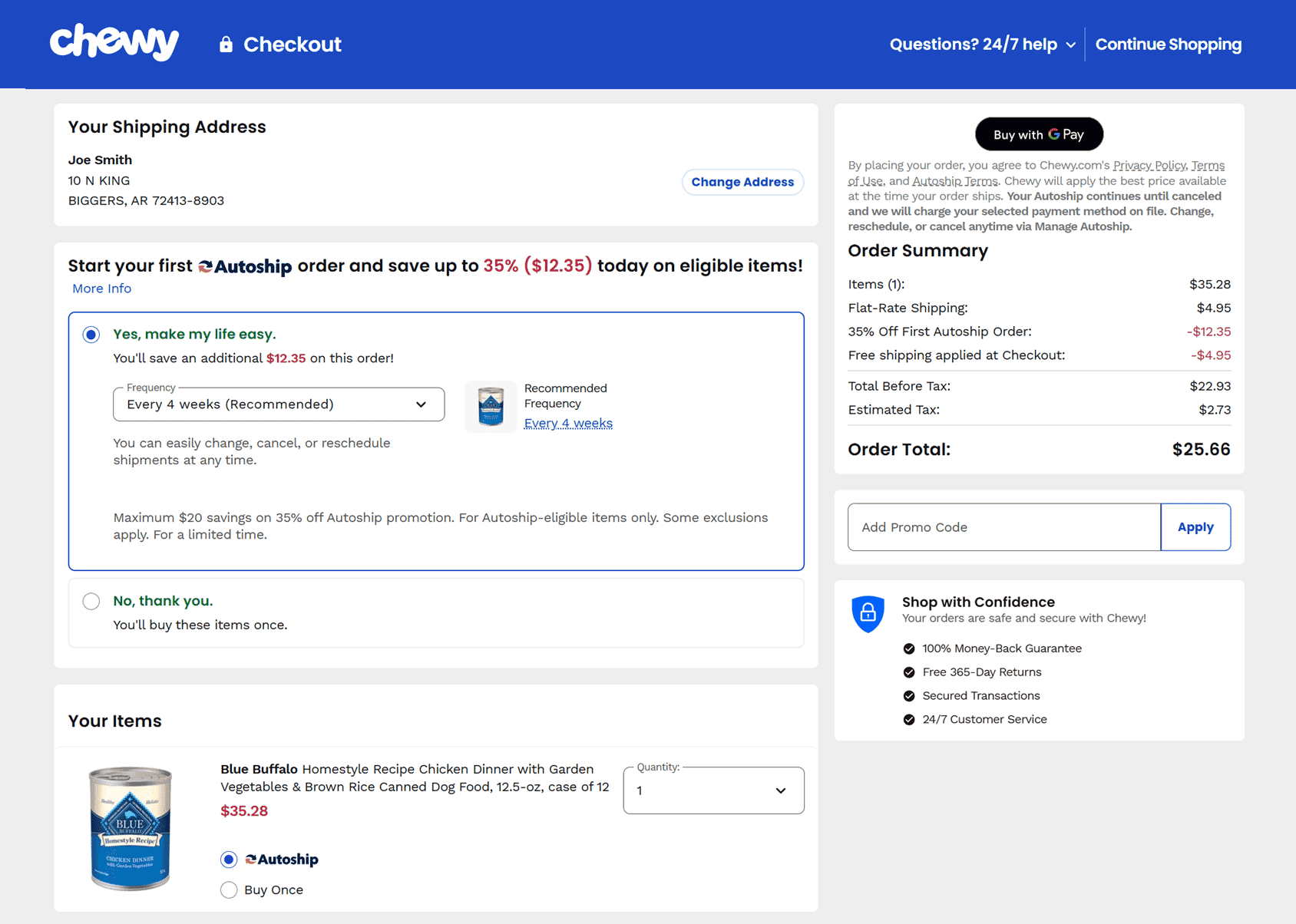Click the checkmark beside 100% Money-Back Guarantee
This screenshot has width=1296, height=924.
click(x=909, y=648)
